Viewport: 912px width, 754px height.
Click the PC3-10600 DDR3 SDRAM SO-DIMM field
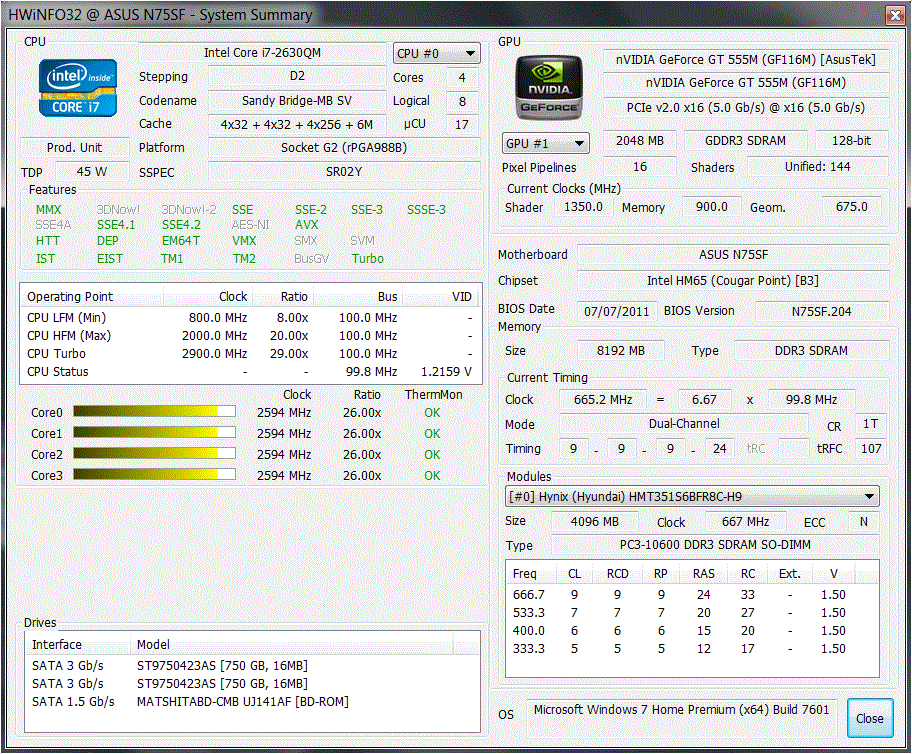point(715,545)
